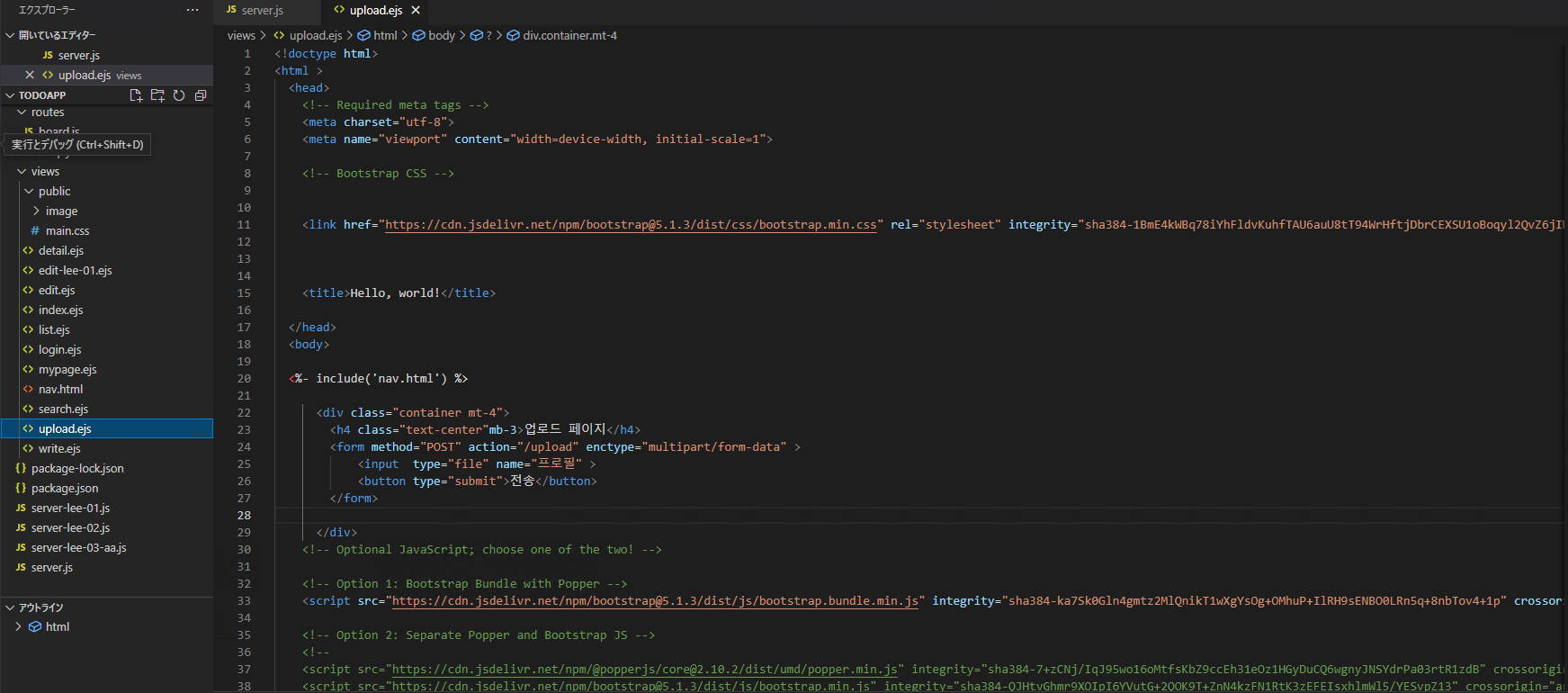This screenshot has height=693, width=1568.
Task: Collapse the routes folder
Action: (x=22, y=112)
